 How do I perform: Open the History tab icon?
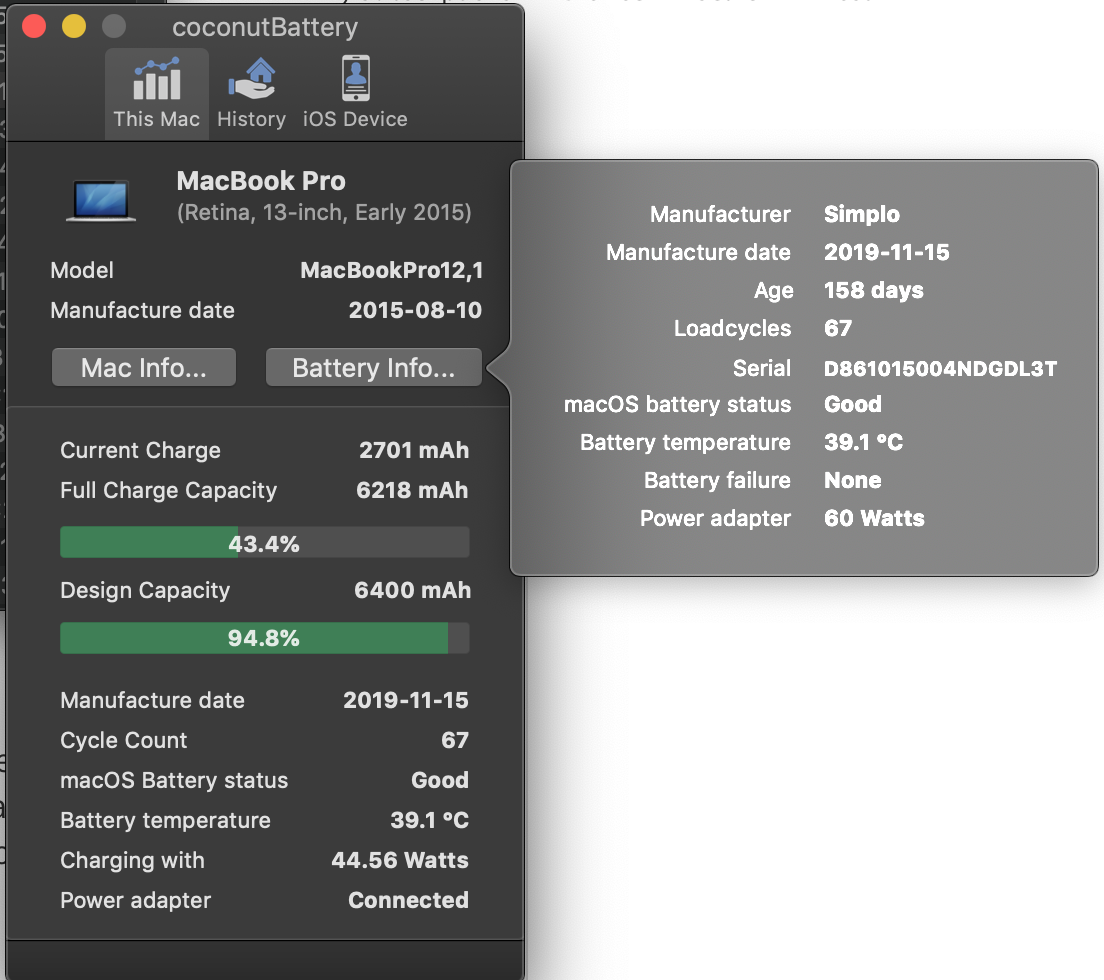251,79
